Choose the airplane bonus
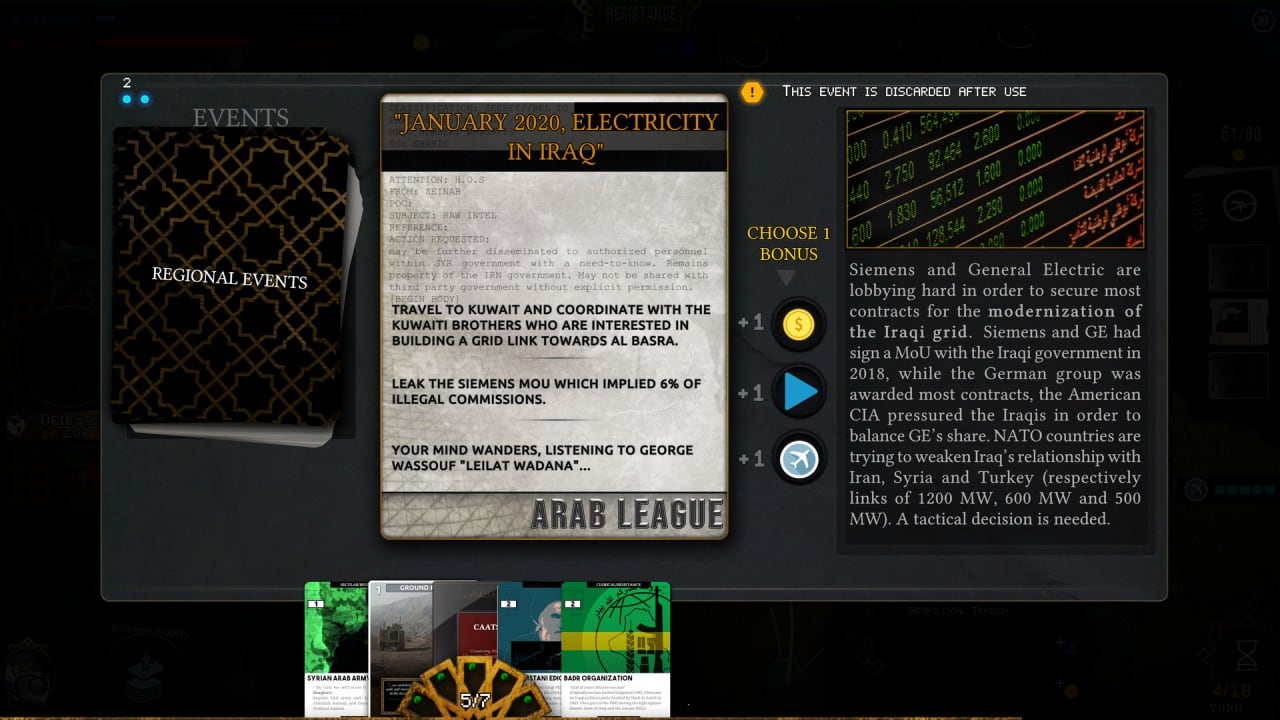1280x720 pixels. point(799,459)
